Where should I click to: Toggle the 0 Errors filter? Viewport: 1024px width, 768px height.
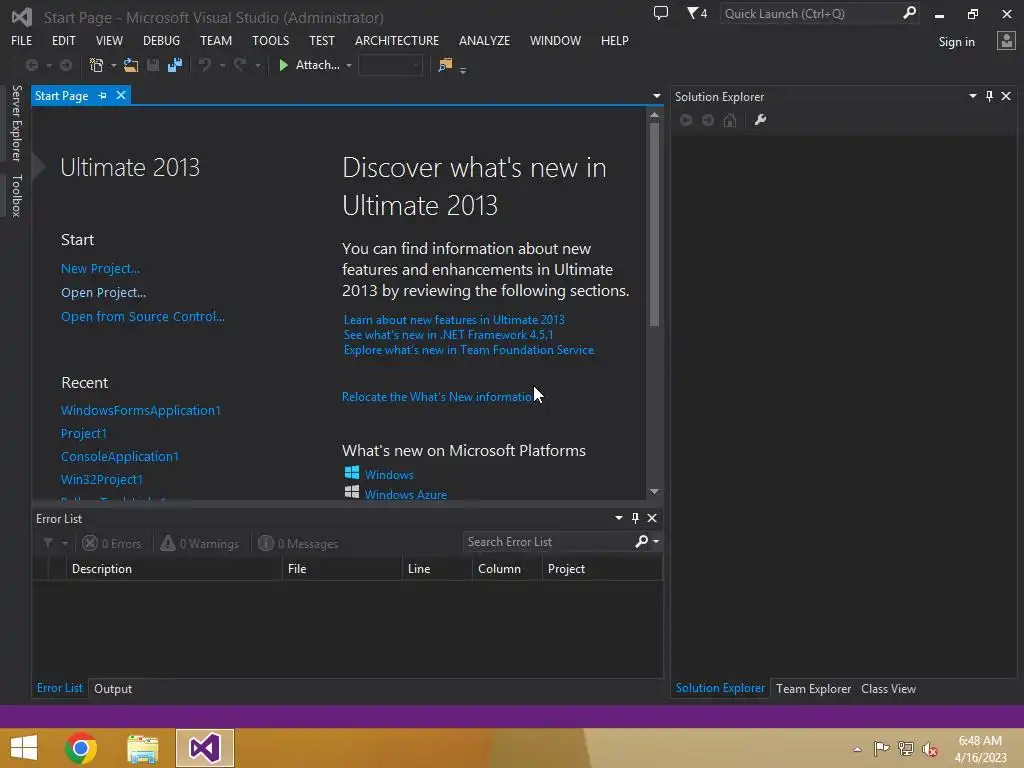(112, 543)
